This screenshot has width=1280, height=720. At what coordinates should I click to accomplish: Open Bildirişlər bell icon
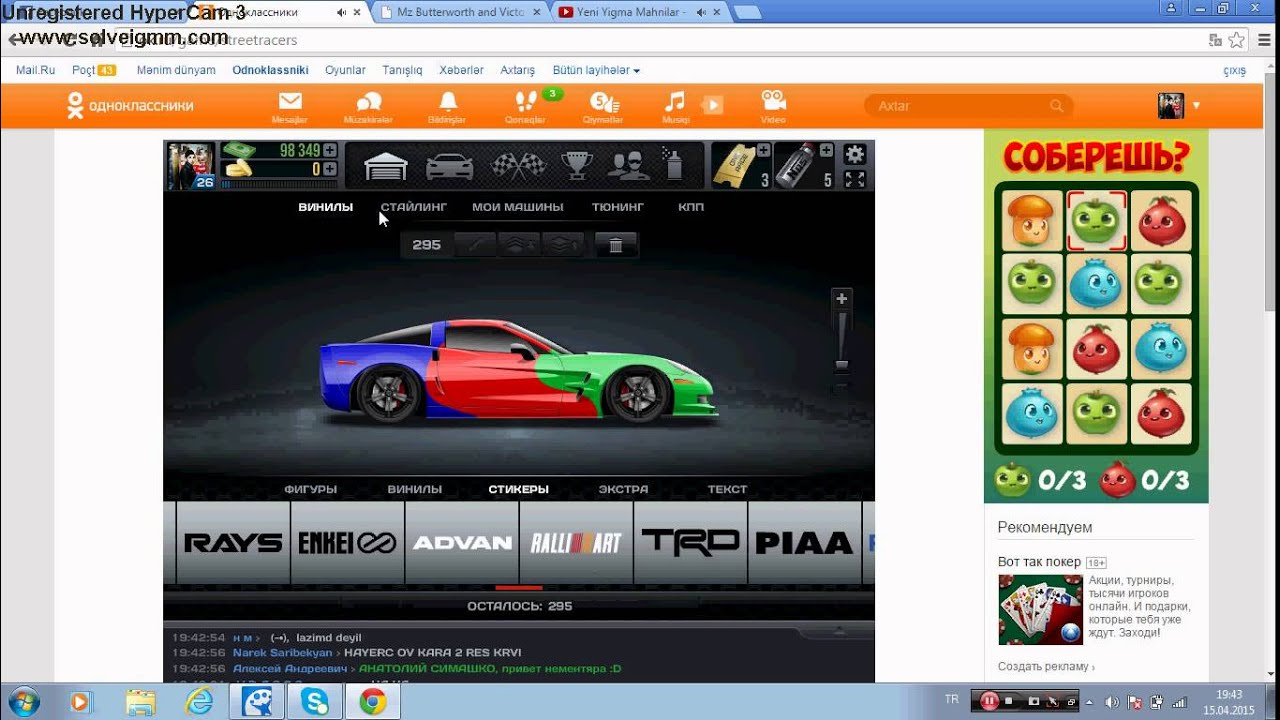[x=447, y=106]
